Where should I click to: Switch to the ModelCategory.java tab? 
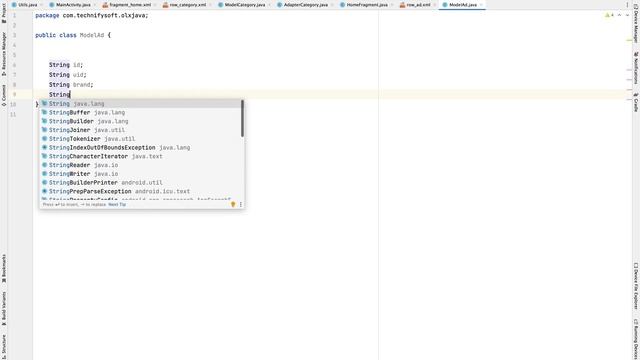tap(244, 5)
